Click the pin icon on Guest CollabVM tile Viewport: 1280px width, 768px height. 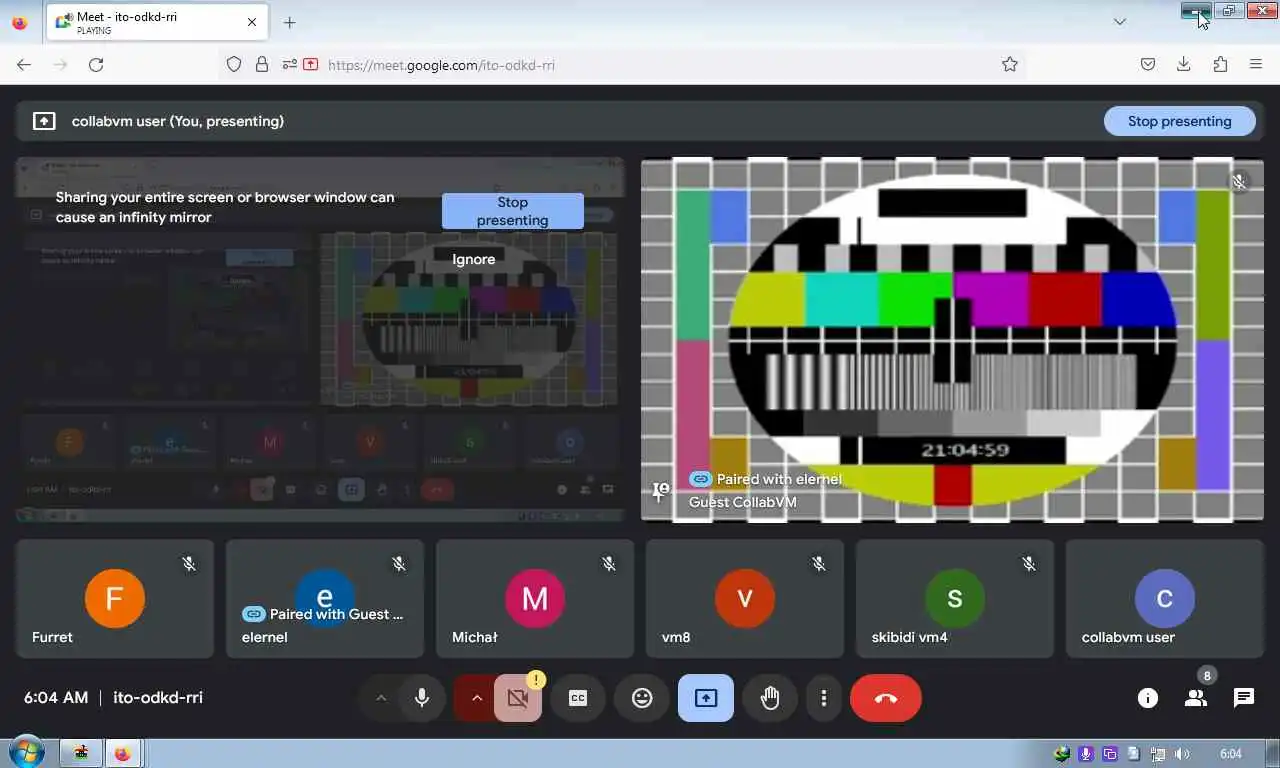click(x=661, y=491)
